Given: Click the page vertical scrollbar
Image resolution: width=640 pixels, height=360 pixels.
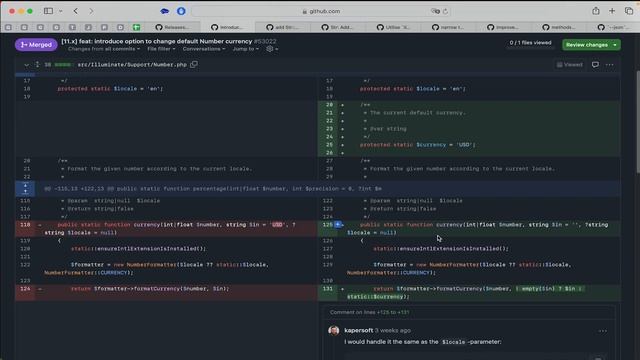Looking at the screenshot, I should pyautogui.click(x=637, y=122).
